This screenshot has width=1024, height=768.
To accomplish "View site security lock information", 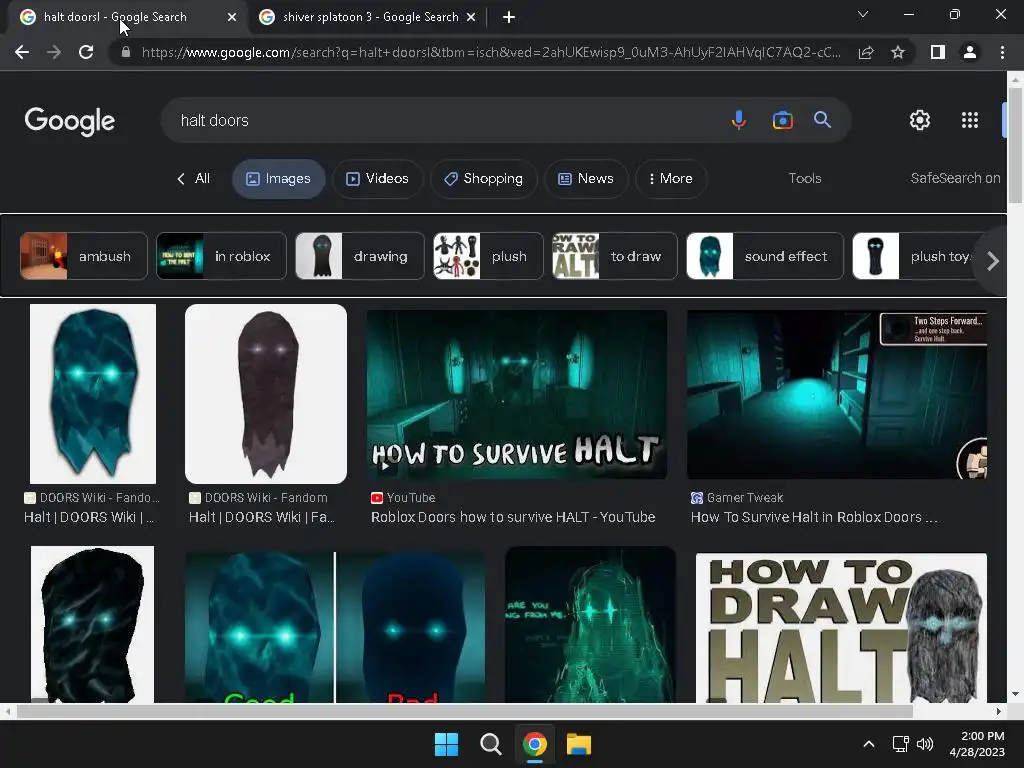I will pyautogui.click(x=126, y=52).
